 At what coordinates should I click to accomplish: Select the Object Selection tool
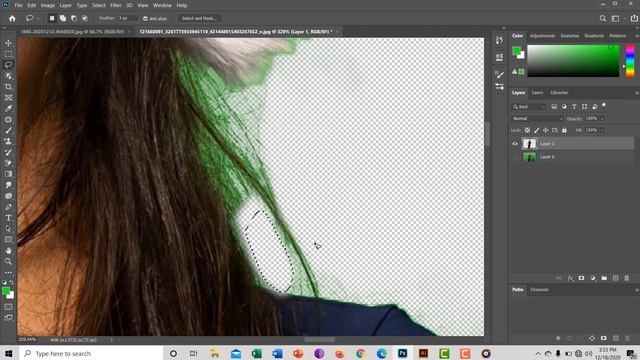click(8, 76)
